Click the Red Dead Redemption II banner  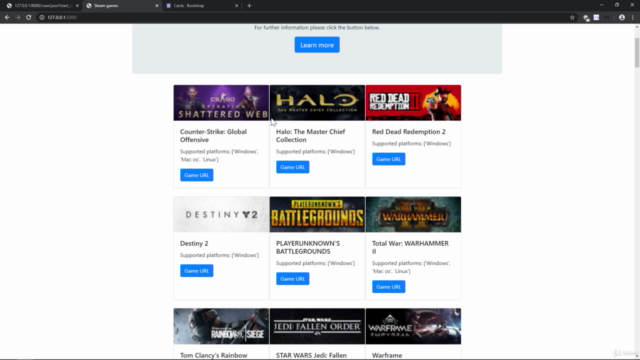coord(413,103)
